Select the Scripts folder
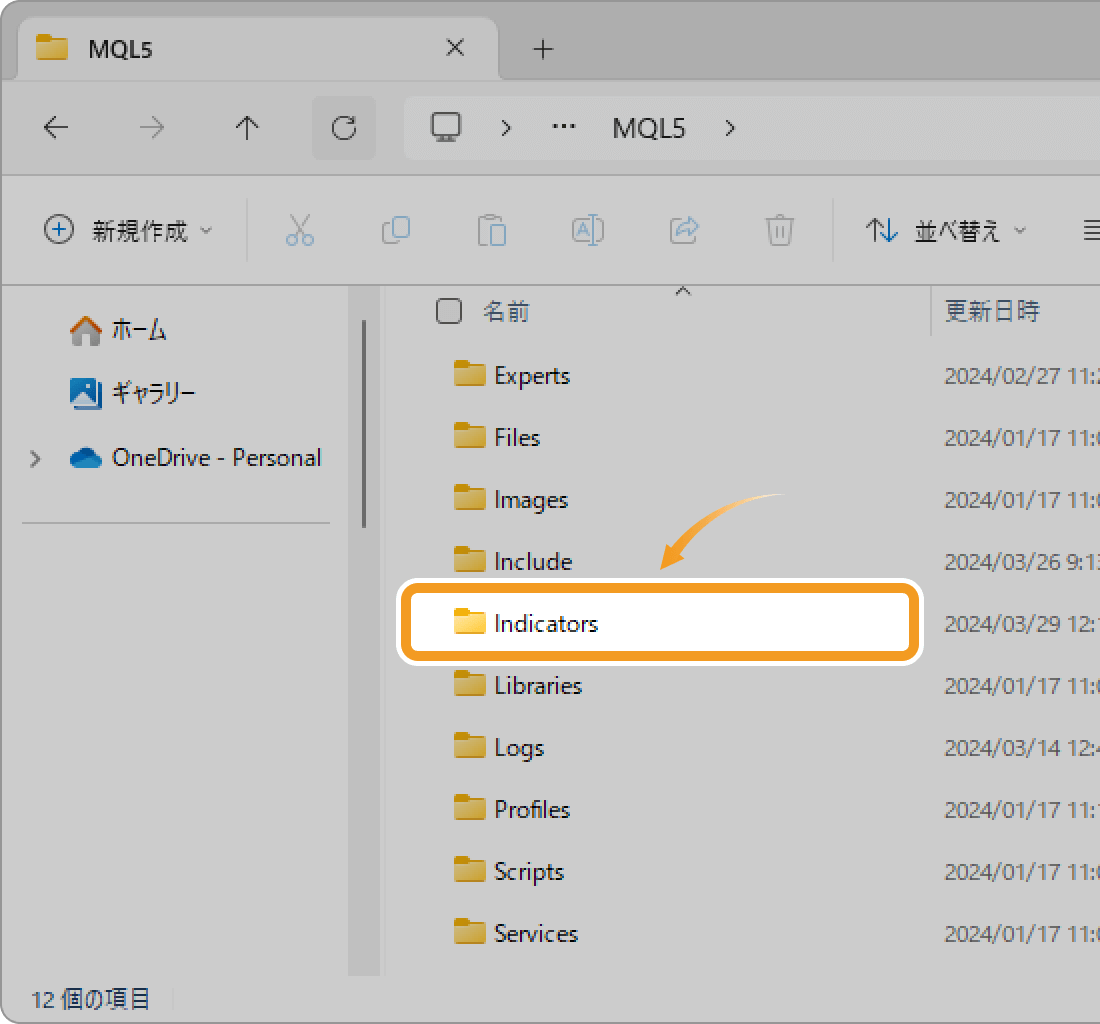 coord(509,871)
